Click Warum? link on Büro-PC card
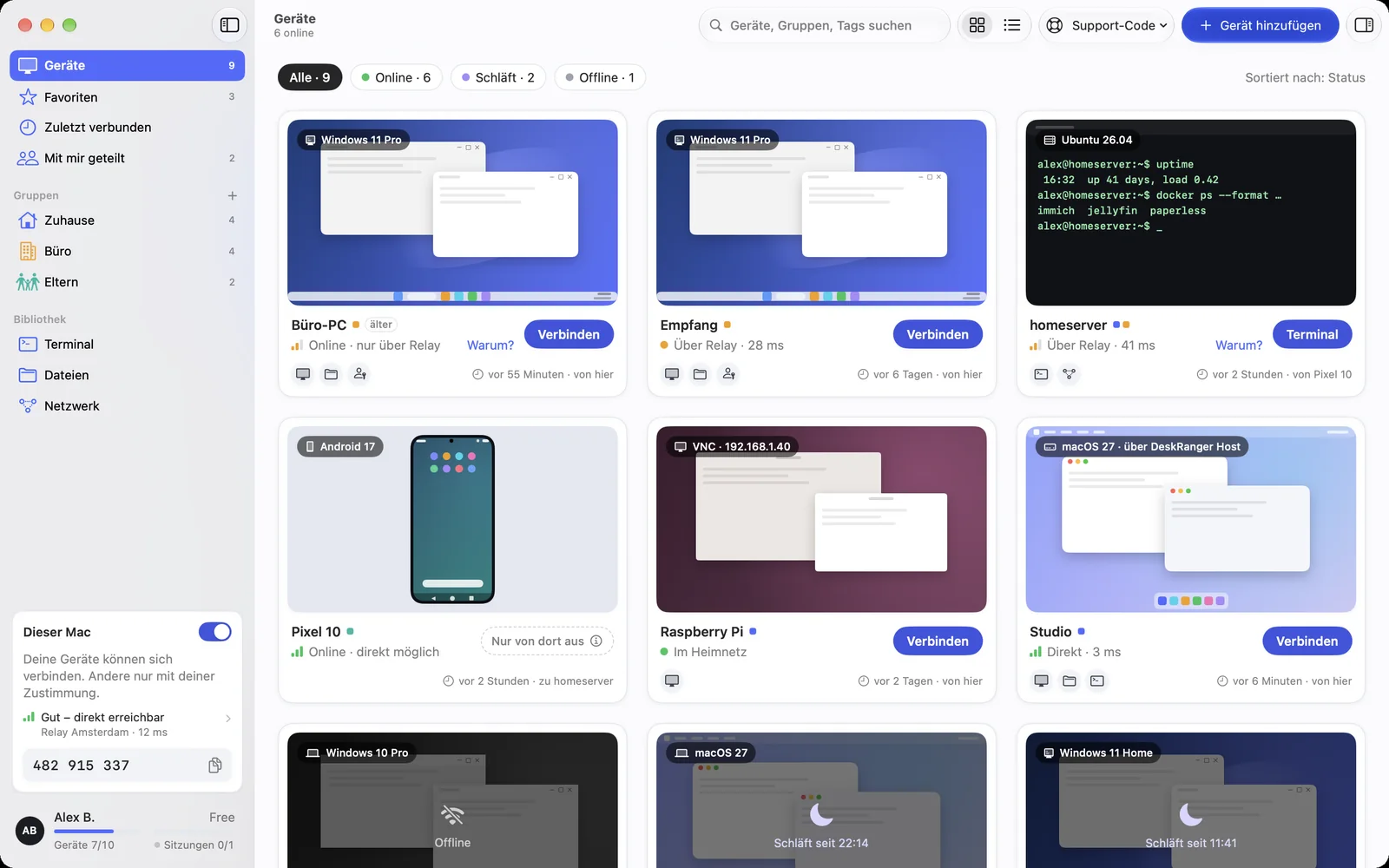 [x=490, y=345]
